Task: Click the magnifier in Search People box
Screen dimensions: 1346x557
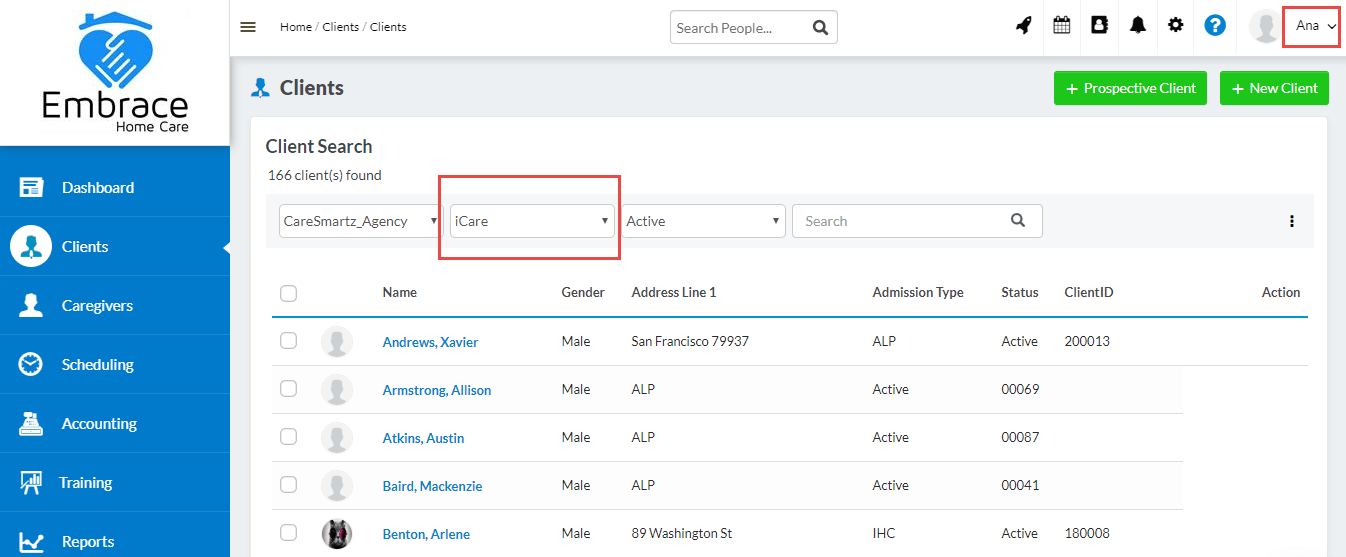Action: [x=820, y=28]
